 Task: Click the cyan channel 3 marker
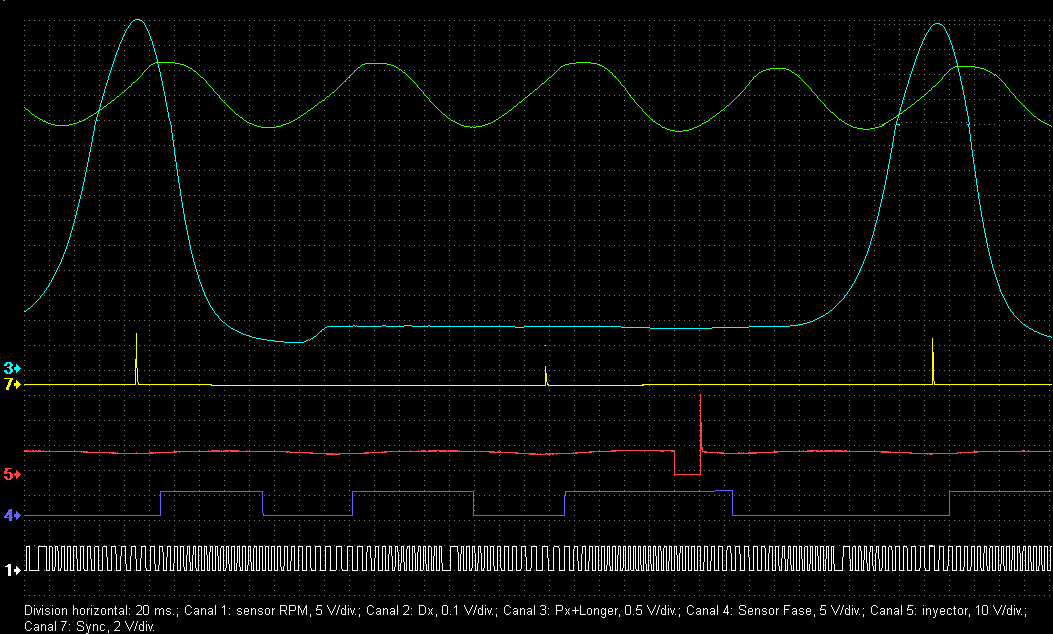click(12, 368)
